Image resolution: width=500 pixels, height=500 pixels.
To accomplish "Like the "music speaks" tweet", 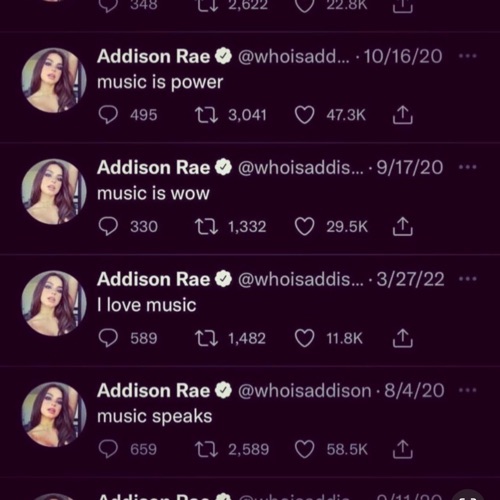I will pos(305,449).
